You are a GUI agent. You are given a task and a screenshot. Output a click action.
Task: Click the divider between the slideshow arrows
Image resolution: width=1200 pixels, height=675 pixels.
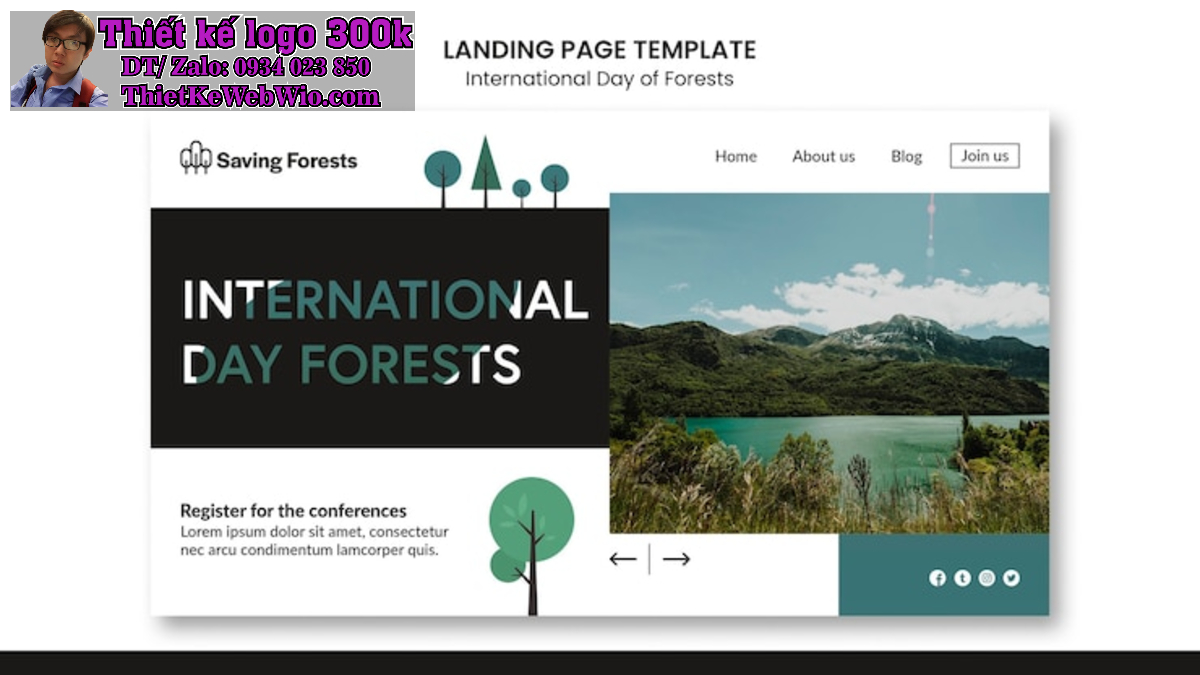(649, 558)
